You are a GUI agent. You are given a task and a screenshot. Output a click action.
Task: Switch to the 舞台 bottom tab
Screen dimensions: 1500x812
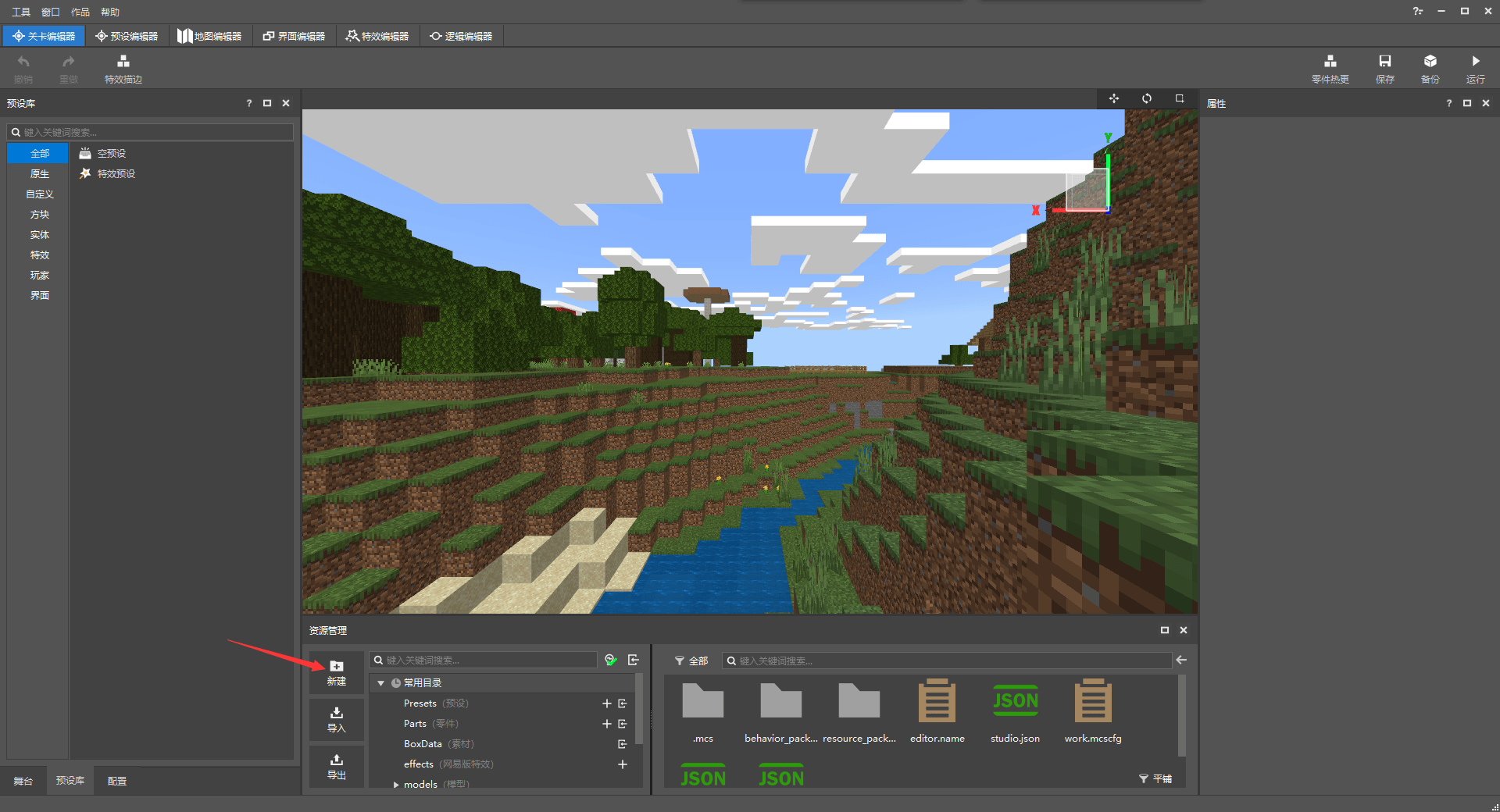click(x=23, y=781)
